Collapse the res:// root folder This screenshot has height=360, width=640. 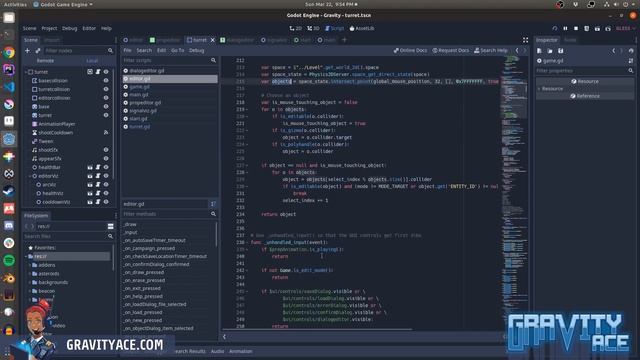click(x=26, y=256)
